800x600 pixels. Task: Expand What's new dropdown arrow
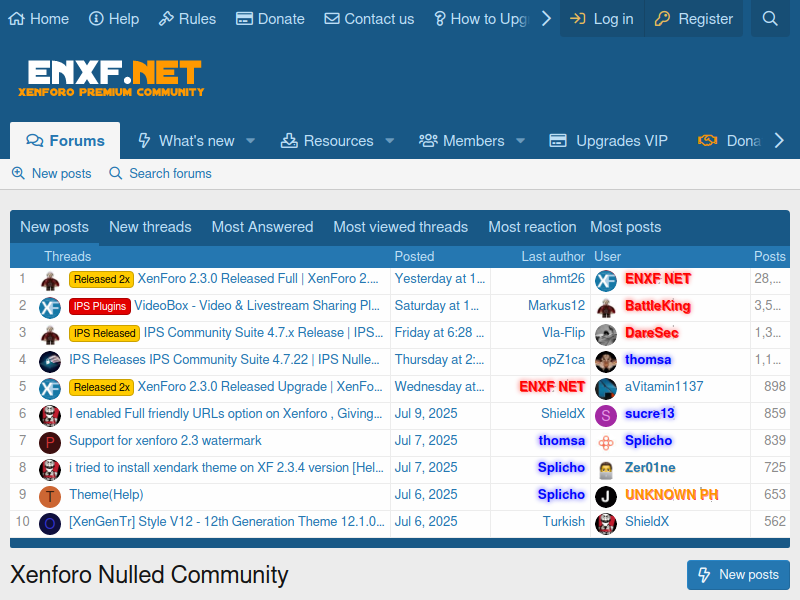(x=251, y=140)
